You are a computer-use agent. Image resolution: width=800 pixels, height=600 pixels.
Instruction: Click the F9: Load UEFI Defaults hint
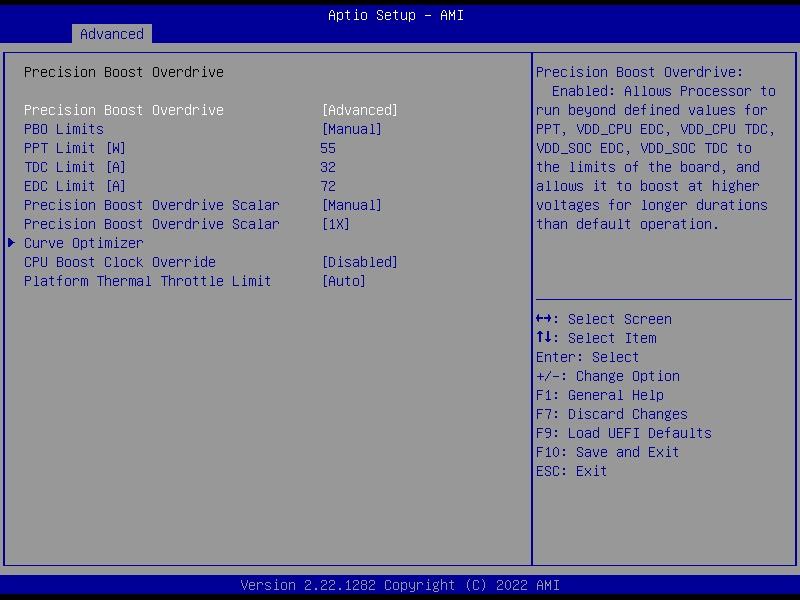(623, 433)
